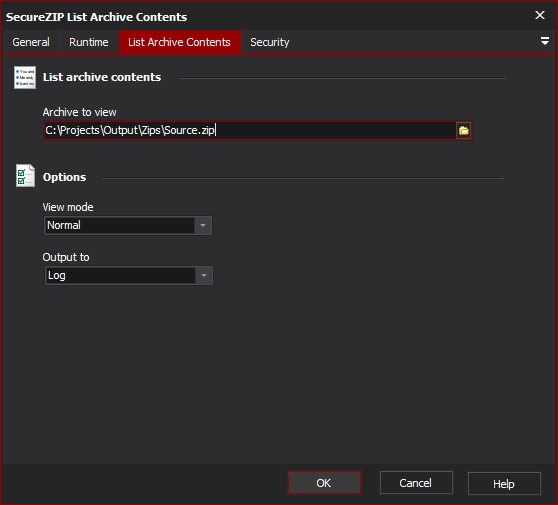Switch to the General tab

[x=31, y=42]
